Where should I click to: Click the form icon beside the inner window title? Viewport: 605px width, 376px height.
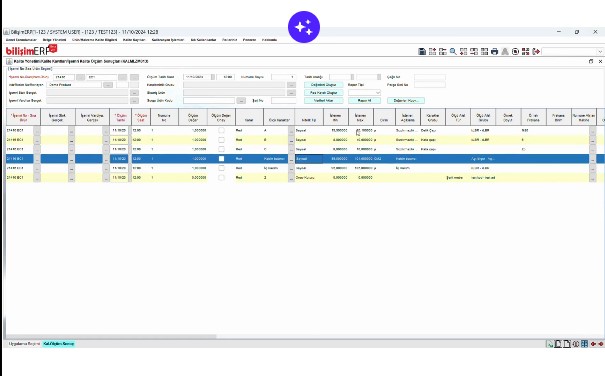point(9,61)
